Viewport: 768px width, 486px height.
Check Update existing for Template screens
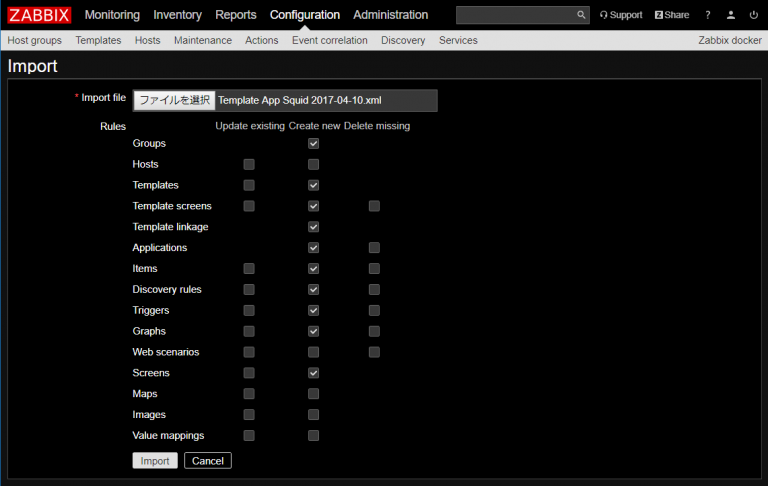coord(249,206)
